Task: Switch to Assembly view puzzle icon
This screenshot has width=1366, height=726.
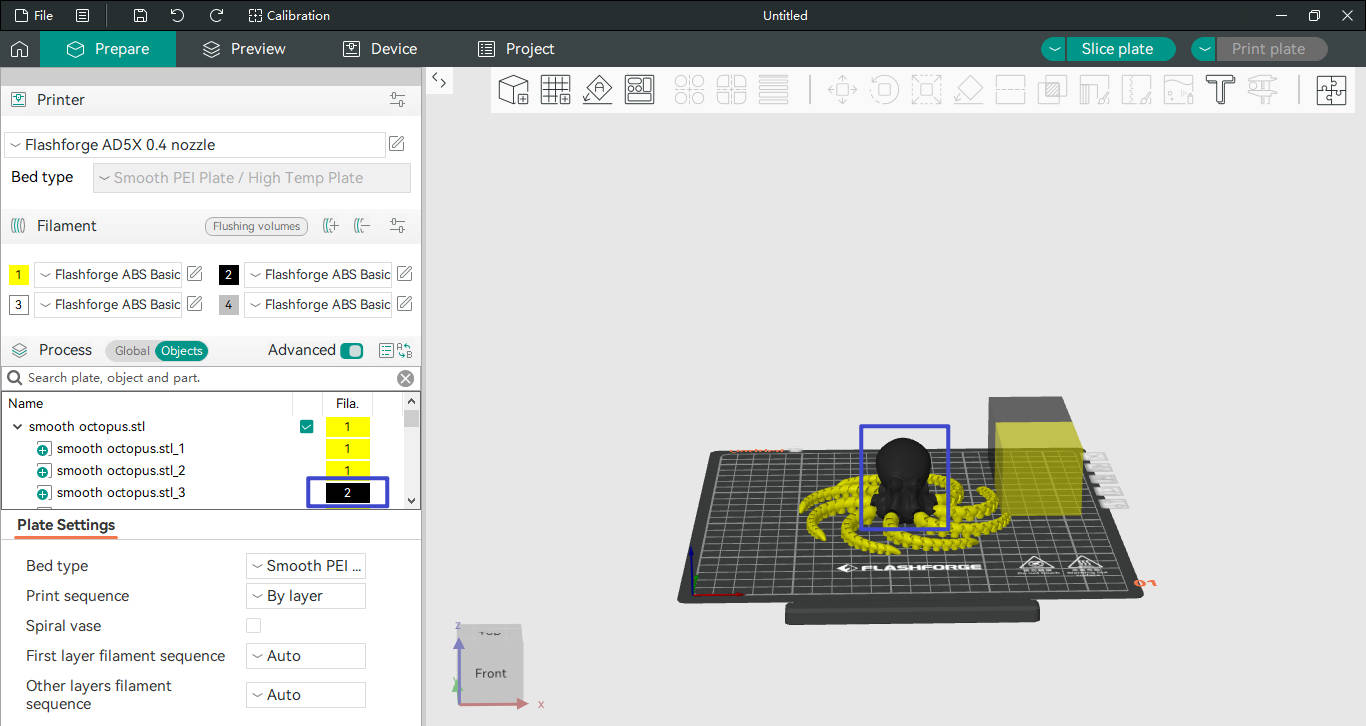Action: pos(1331,89)
